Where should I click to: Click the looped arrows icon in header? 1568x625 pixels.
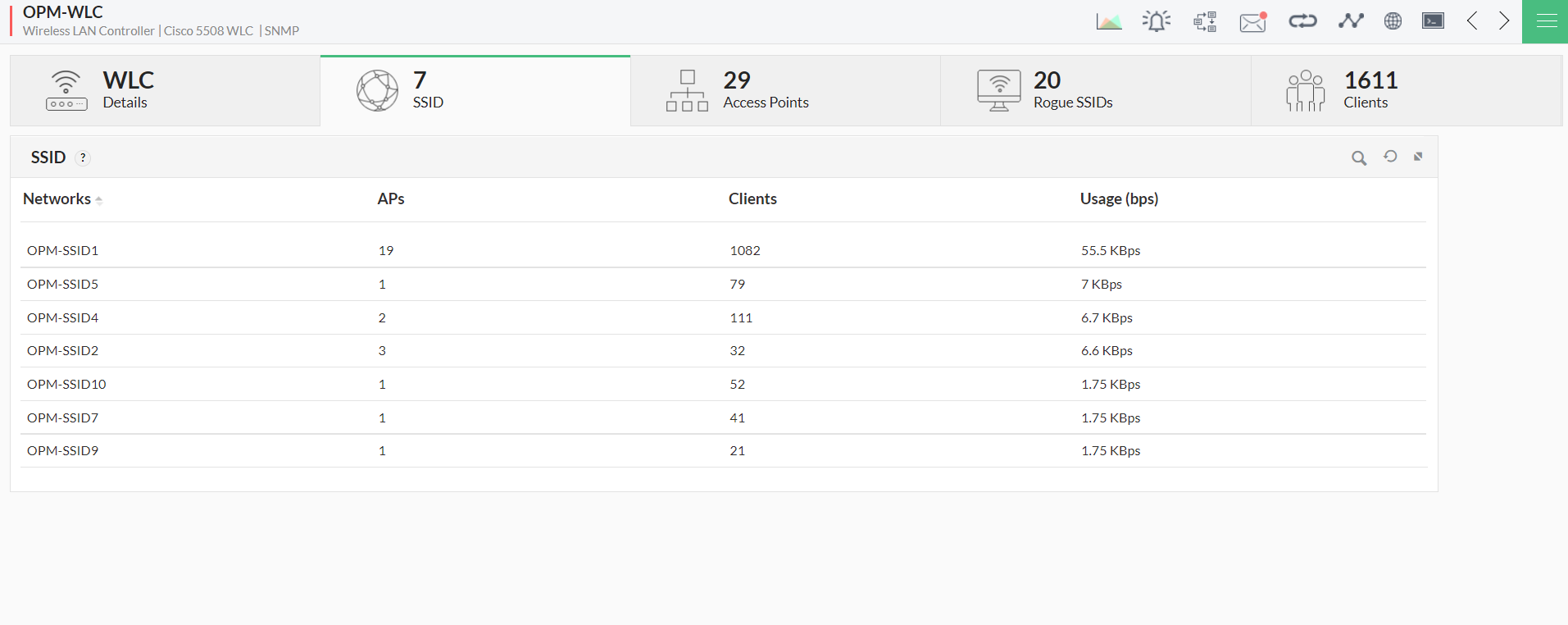(x=1302, y=21)
